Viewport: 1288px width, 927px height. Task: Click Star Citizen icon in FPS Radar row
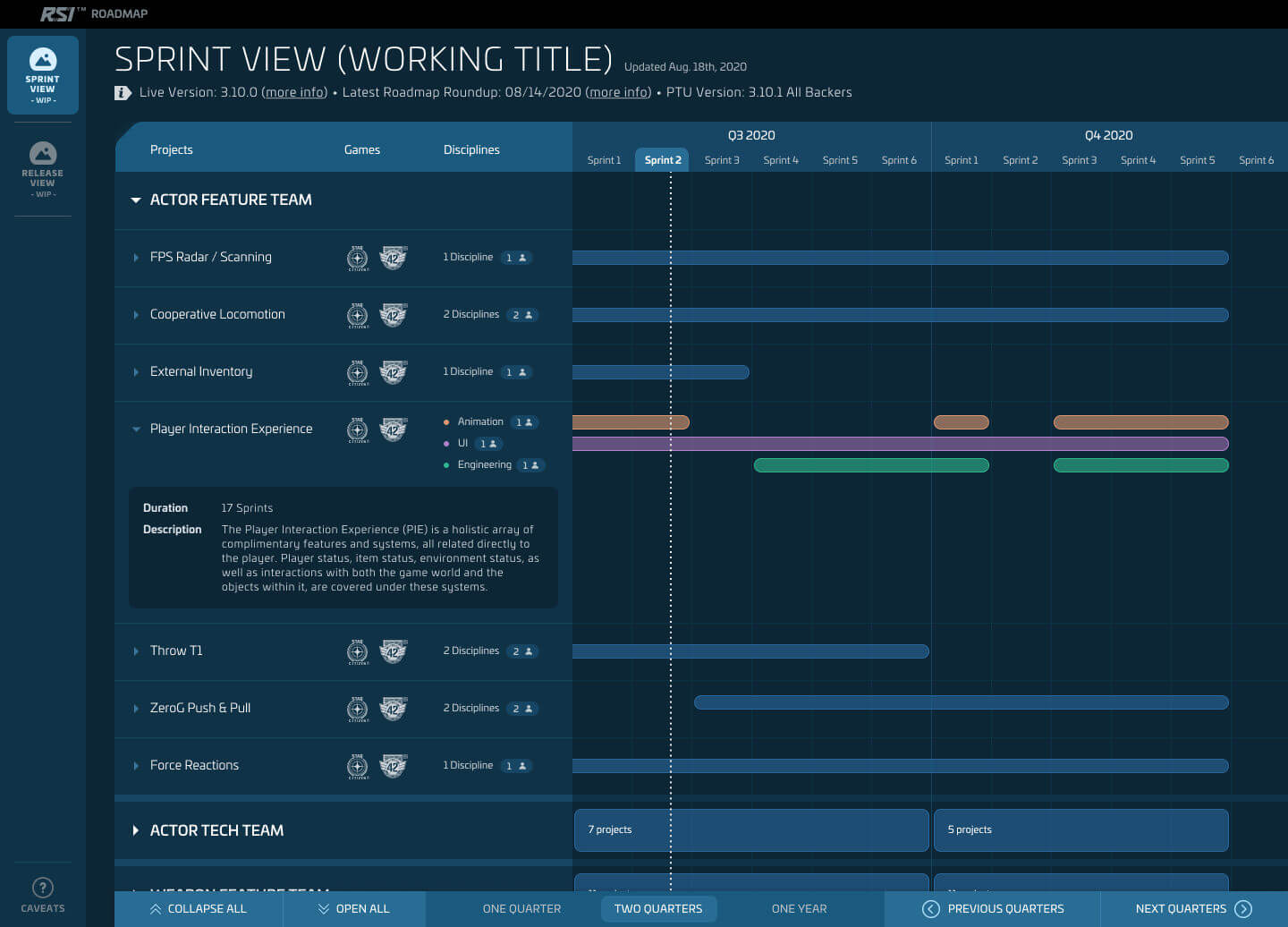coord(358,258)
